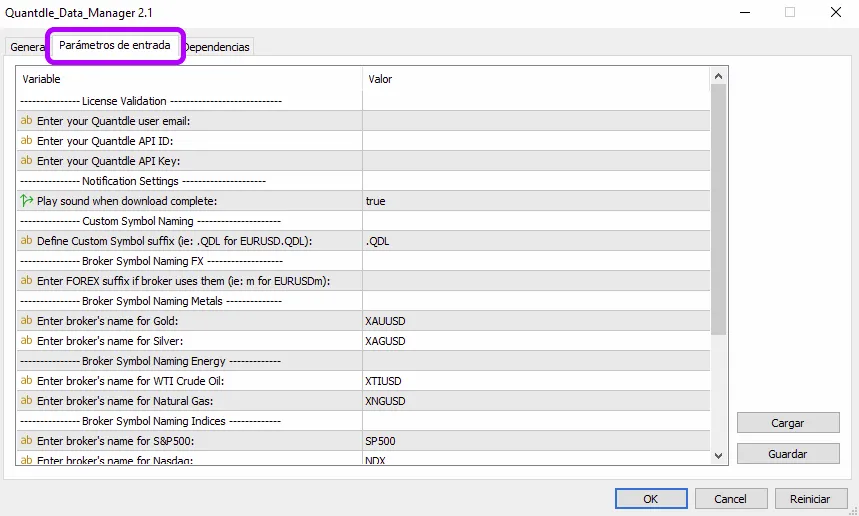Screen dimensions: 859x516
Task: Confirm with the OK button
Action: coord(651,498)
